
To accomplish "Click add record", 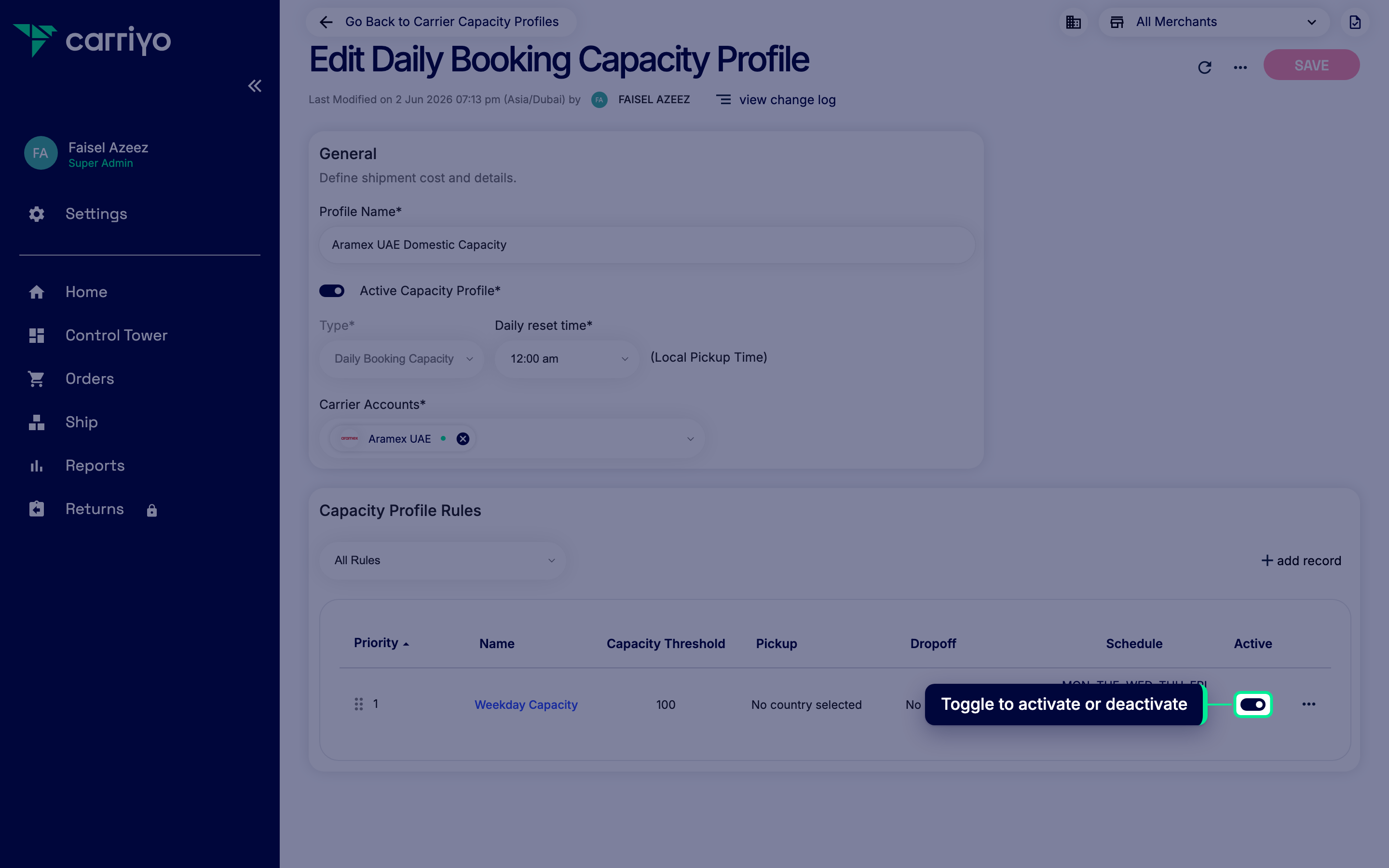I will 1301,560.
